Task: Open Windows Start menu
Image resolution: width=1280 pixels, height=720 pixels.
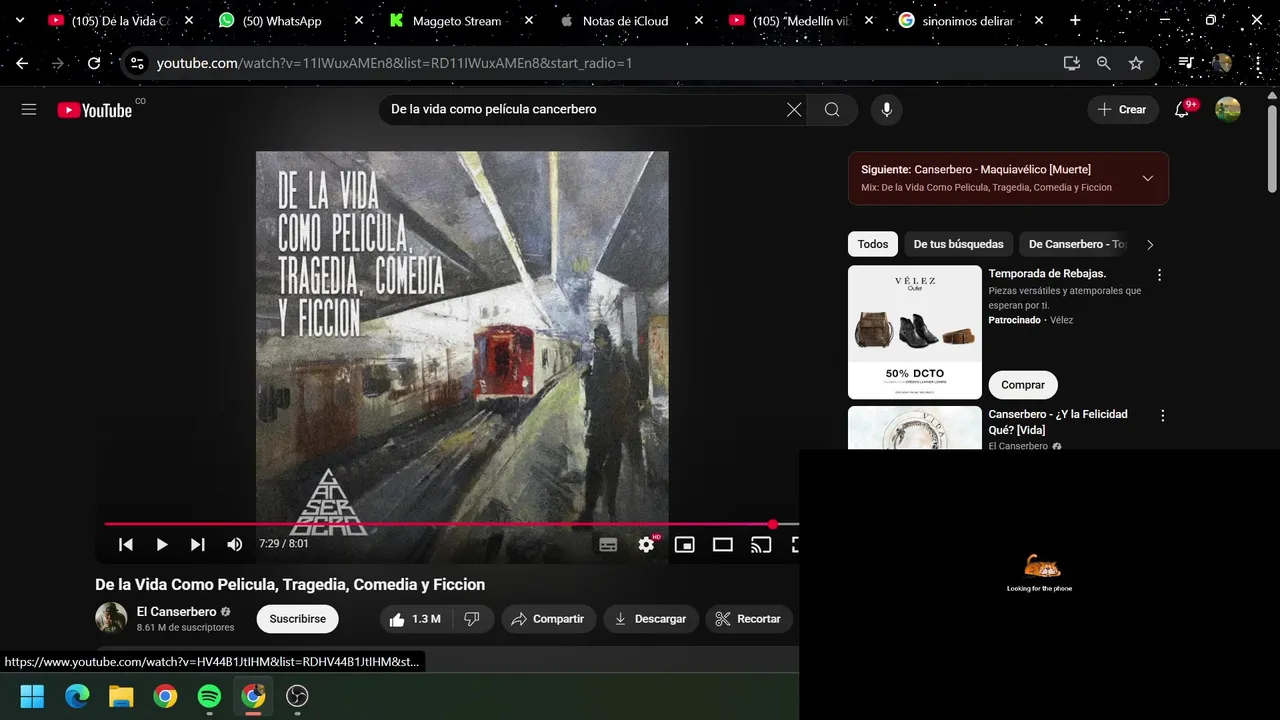Action: [x=32, y=696]
